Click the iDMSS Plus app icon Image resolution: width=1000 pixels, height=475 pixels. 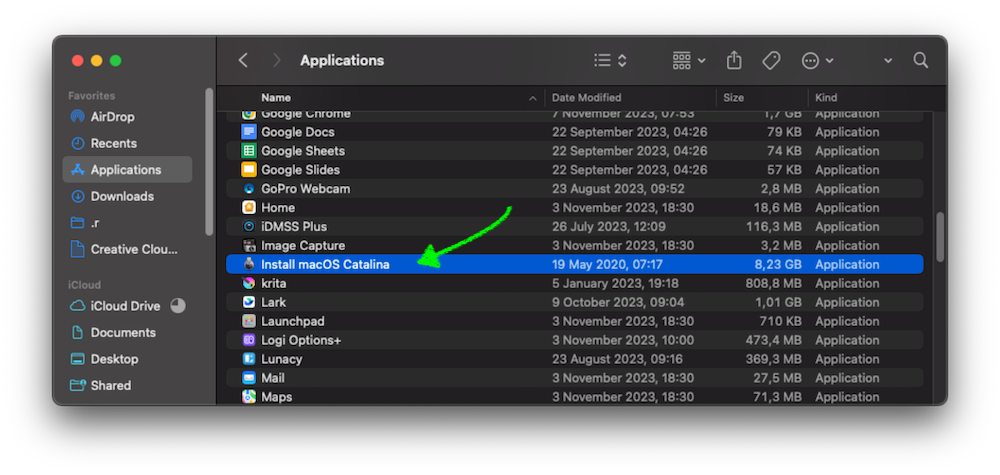tap(249, 226)
